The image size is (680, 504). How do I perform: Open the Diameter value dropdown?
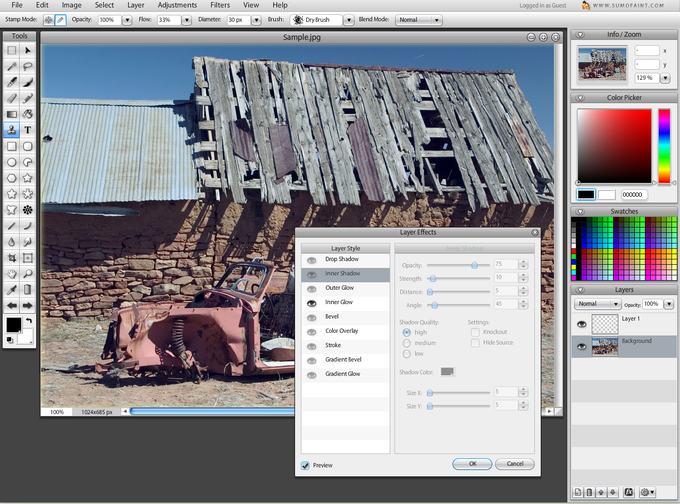[x=256, y=20]
